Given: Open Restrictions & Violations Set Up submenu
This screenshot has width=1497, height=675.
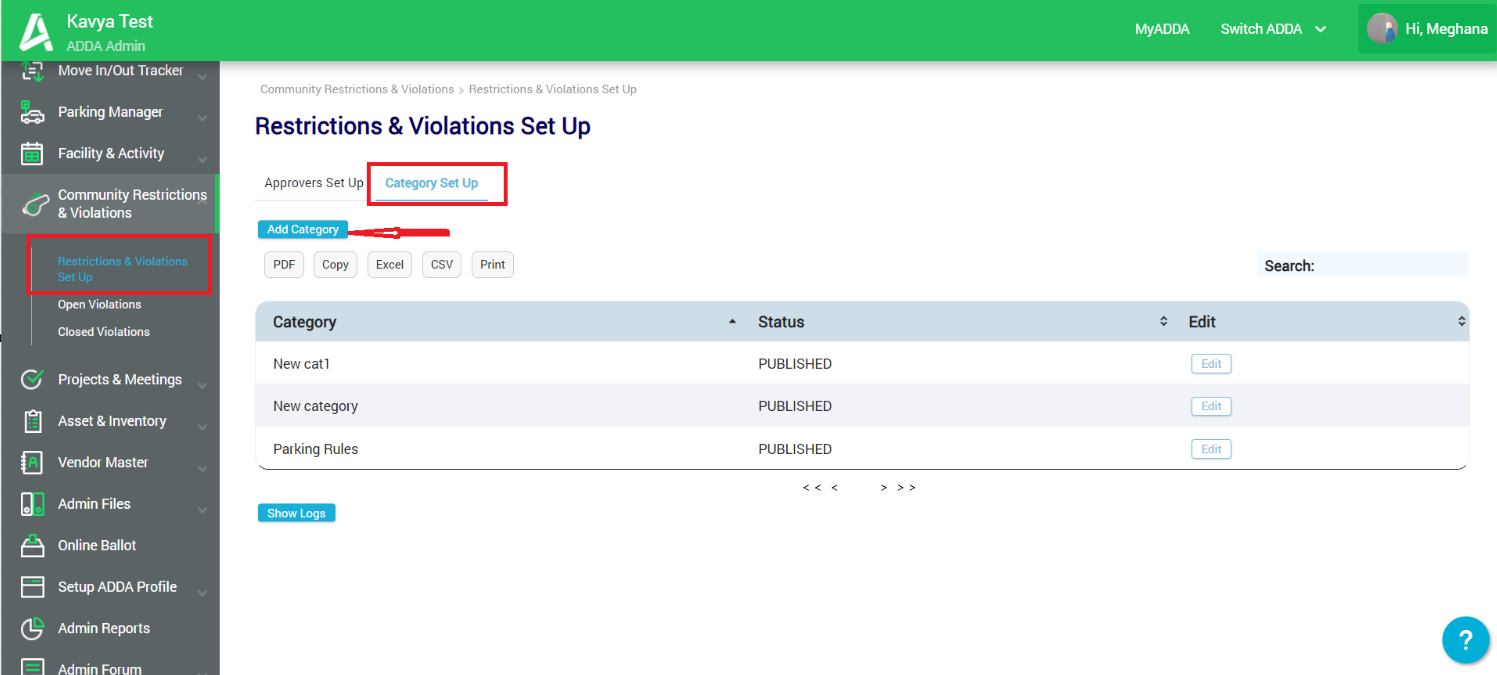Looking at the screenshot, I should point(122,269).
